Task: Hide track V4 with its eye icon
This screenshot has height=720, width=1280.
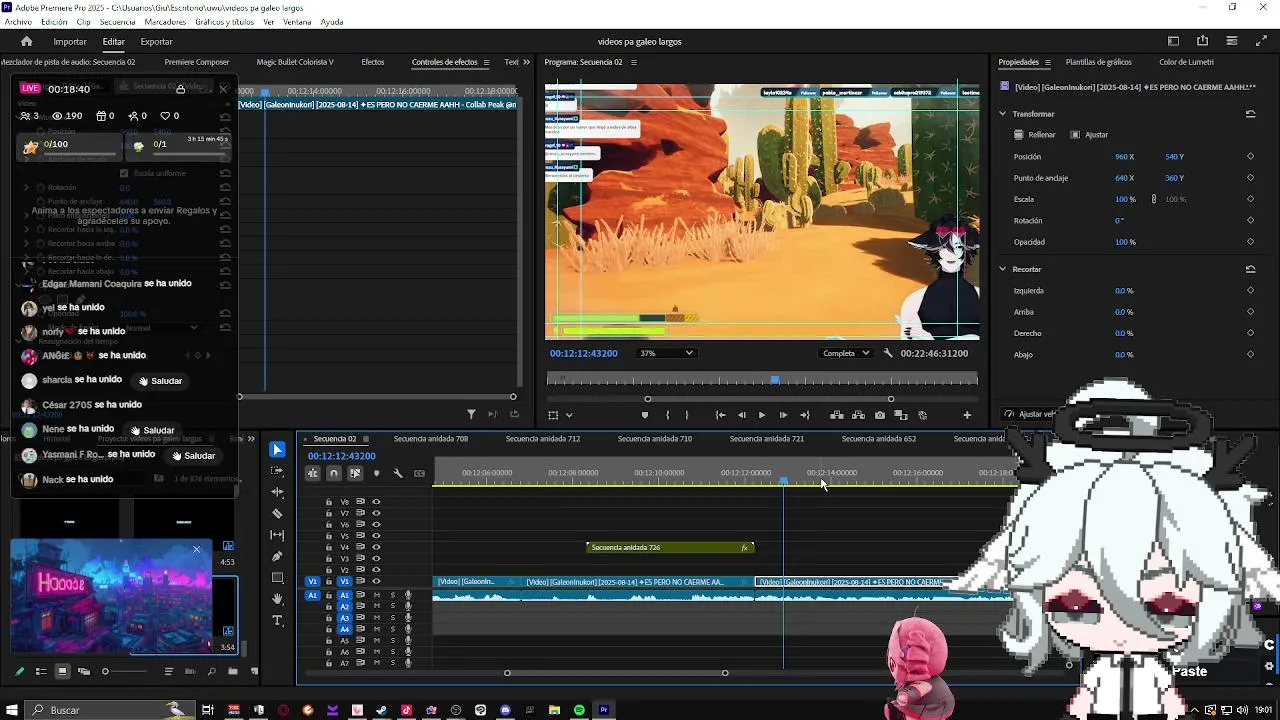Action: click(x=376, y=547)
